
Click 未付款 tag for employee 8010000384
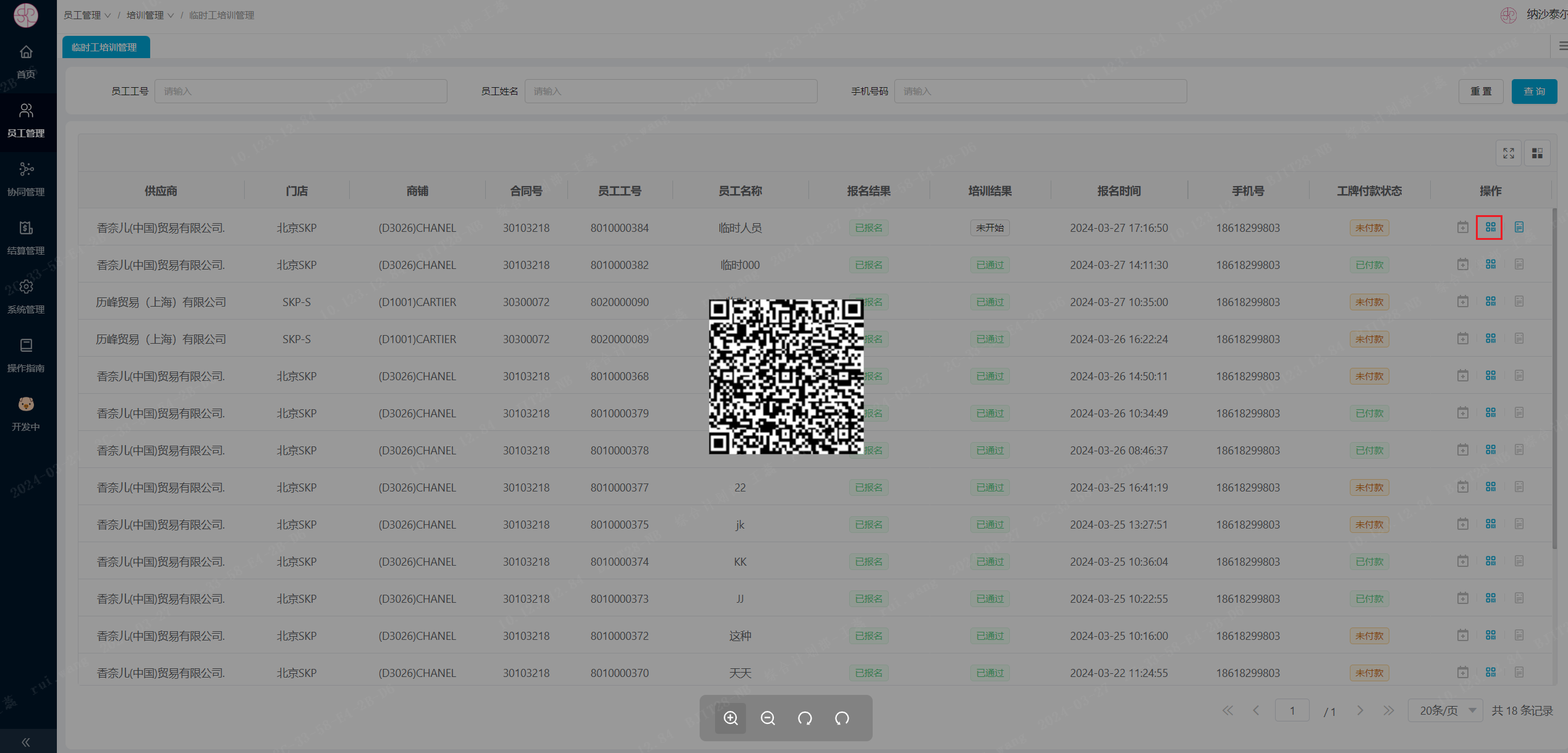pyautogui.click(x=1369, y=228)
